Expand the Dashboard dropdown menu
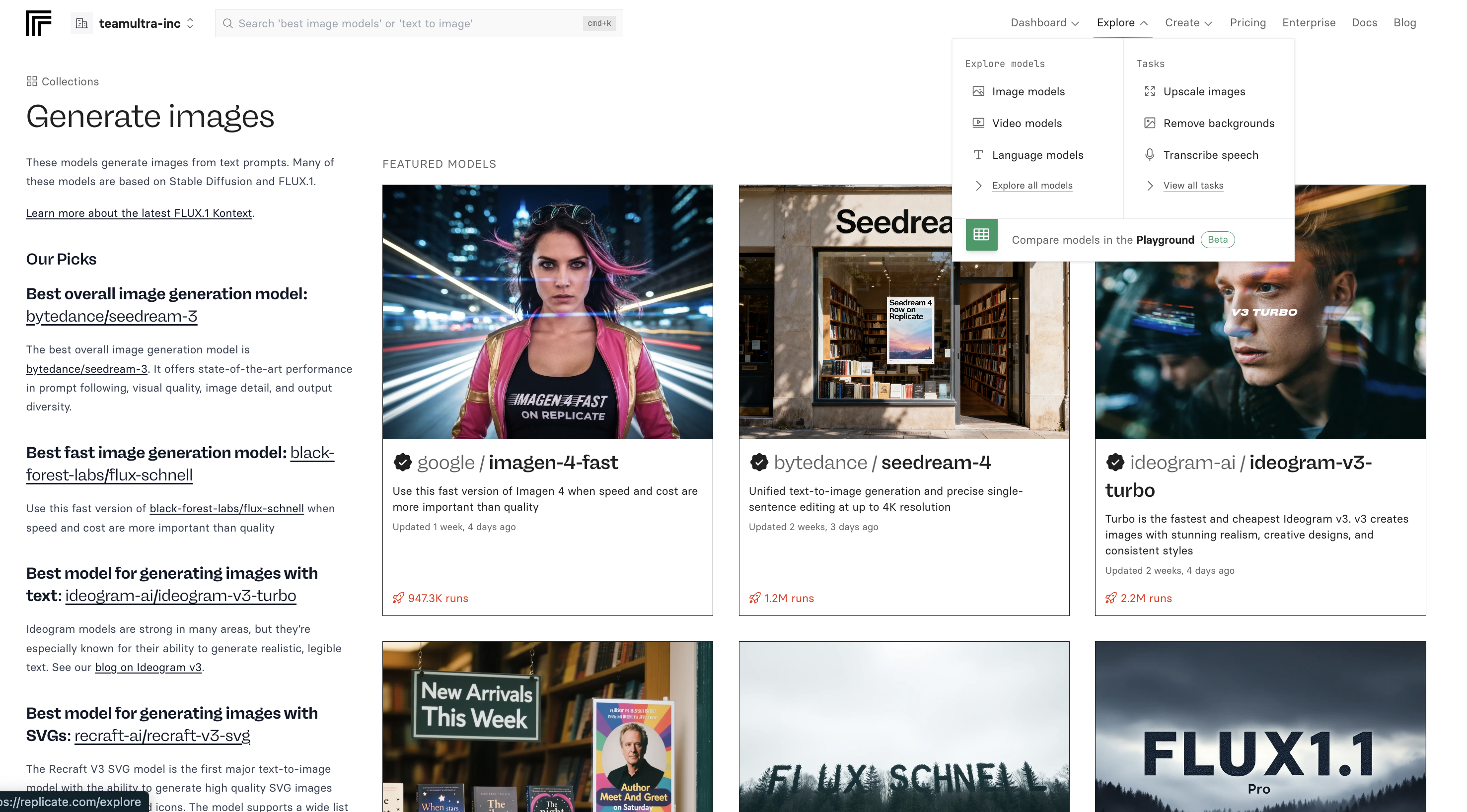The height and width of the screenshot is (812, 1467). pyautogui.click(x=1044, y=23)
